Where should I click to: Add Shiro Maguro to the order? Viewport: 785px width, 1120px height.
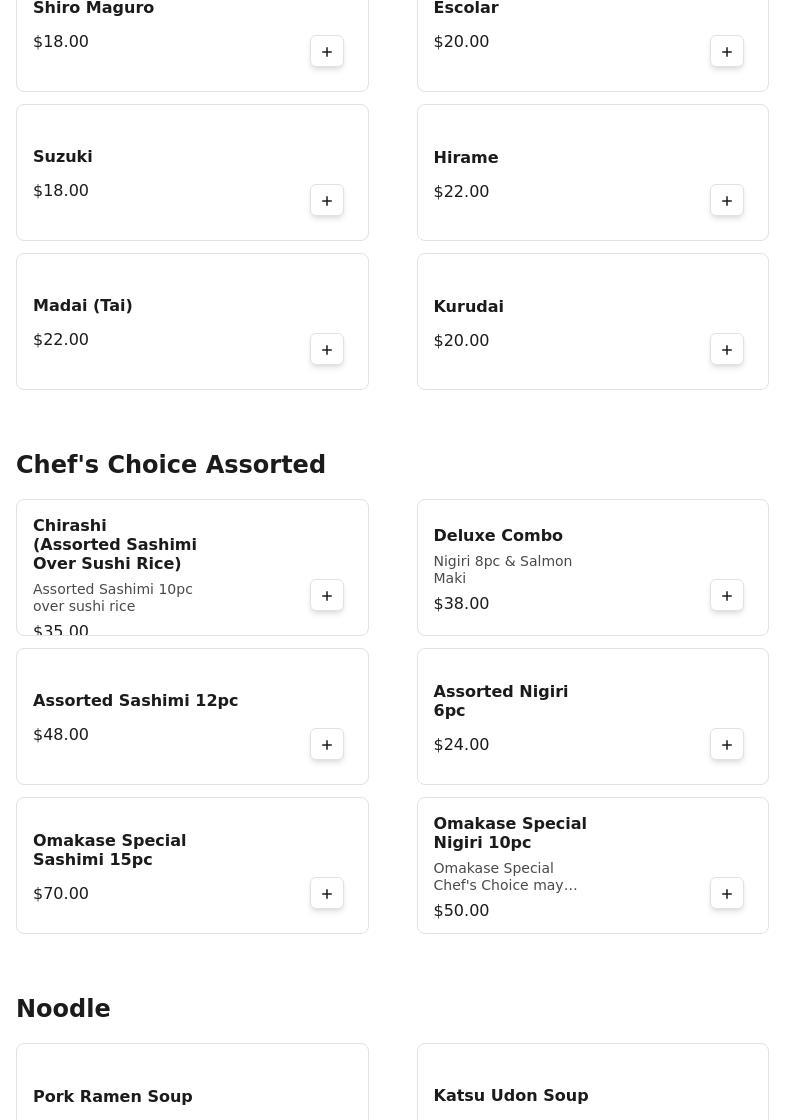click(x=327, y=52)
